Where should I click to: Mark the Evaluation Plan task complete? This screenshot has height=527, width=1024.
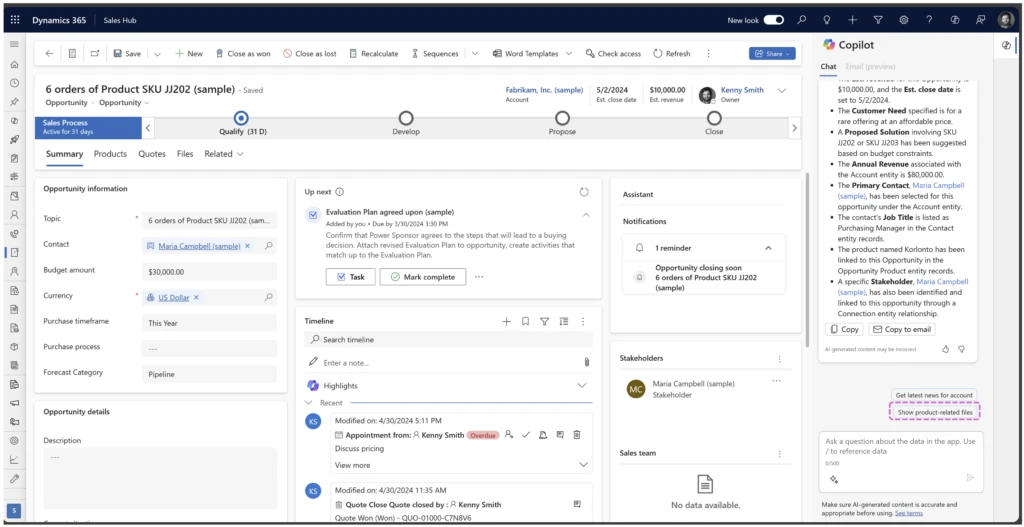tap(423, 277)
